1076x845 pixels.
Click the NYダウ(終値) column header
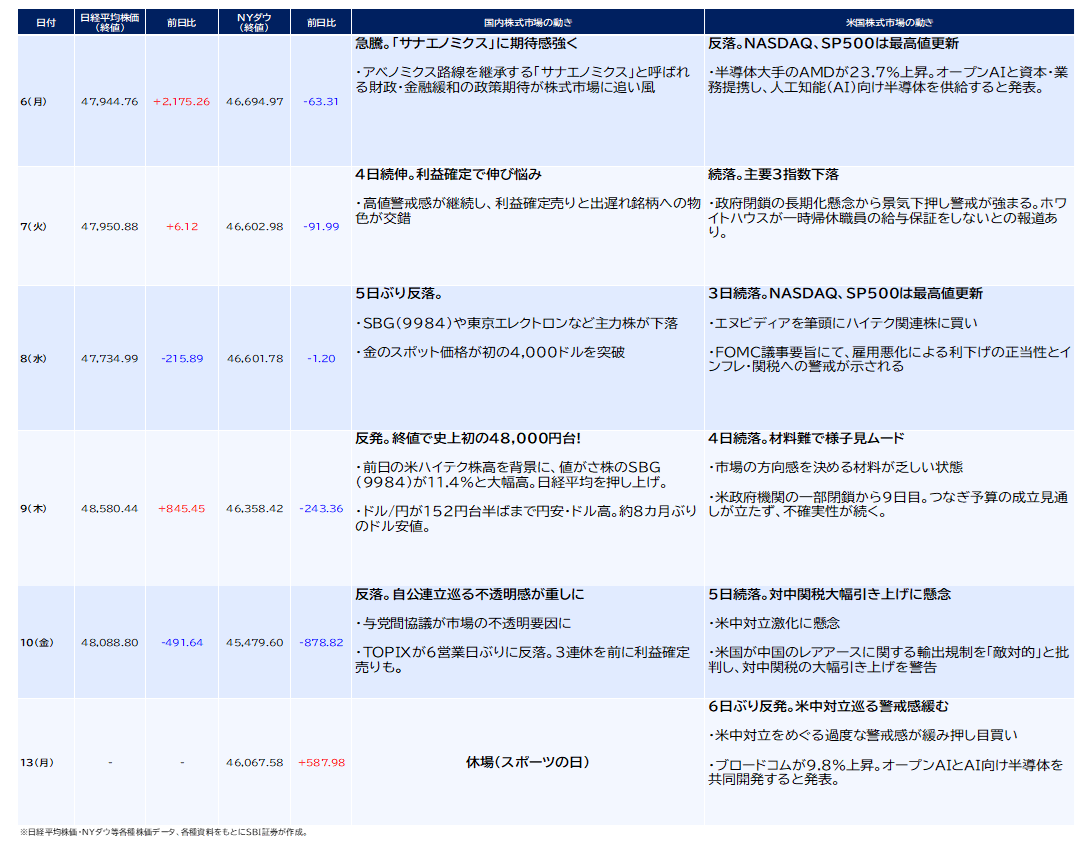coord(254,22)
